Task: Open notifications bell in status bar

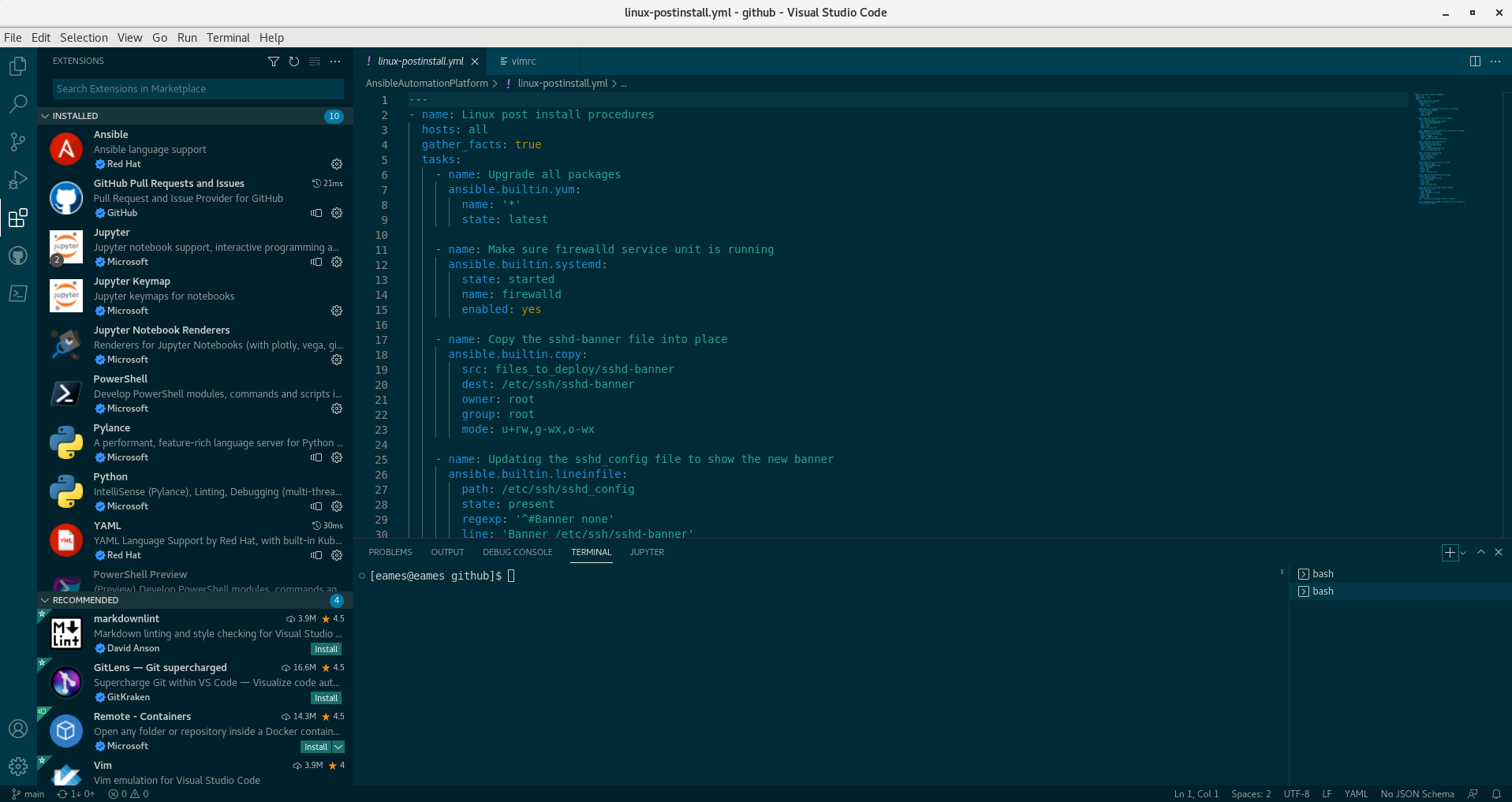Action: [1496, 794]
